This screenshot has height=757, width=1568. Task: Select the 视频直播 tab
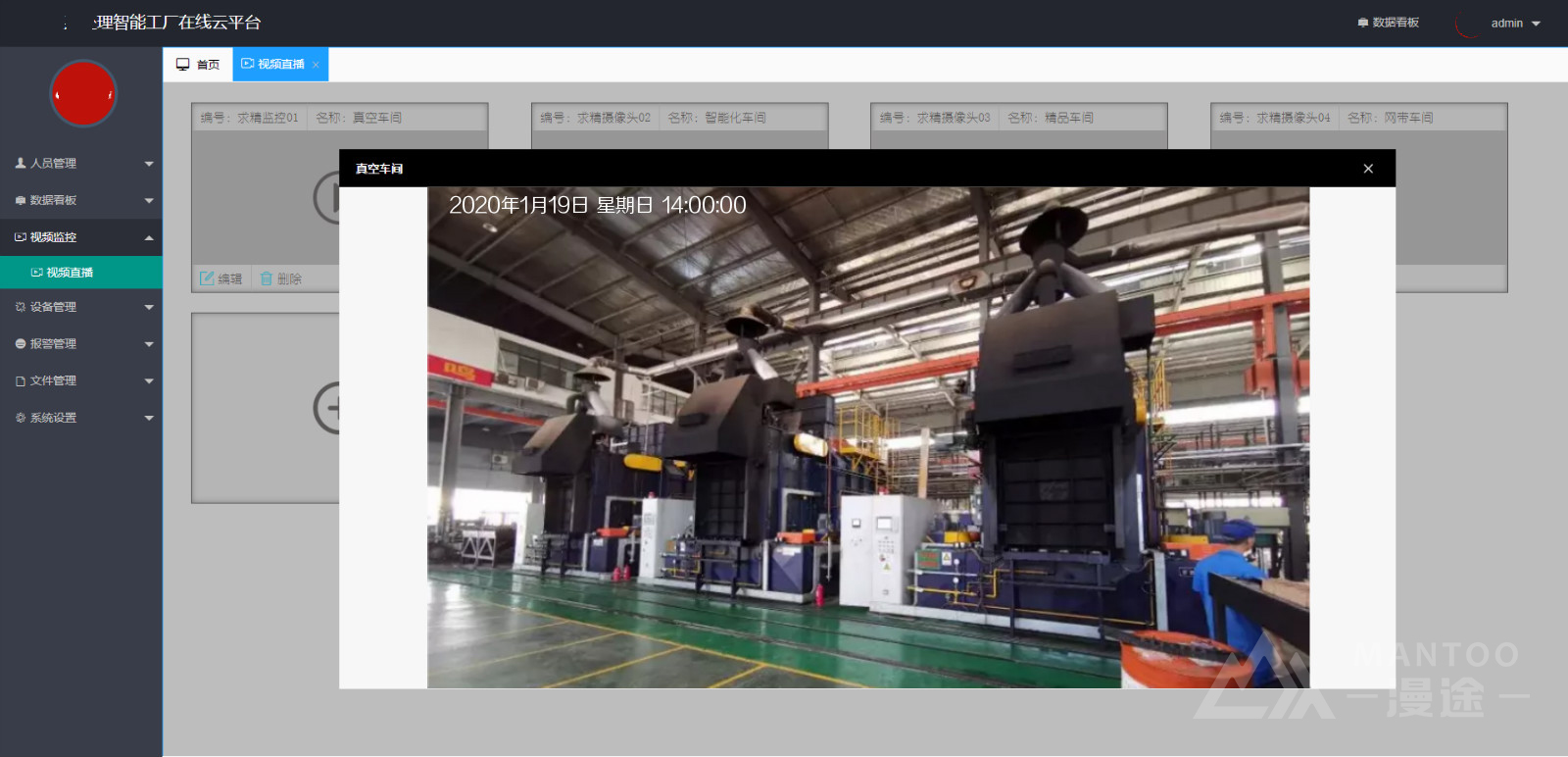[273, 65]
